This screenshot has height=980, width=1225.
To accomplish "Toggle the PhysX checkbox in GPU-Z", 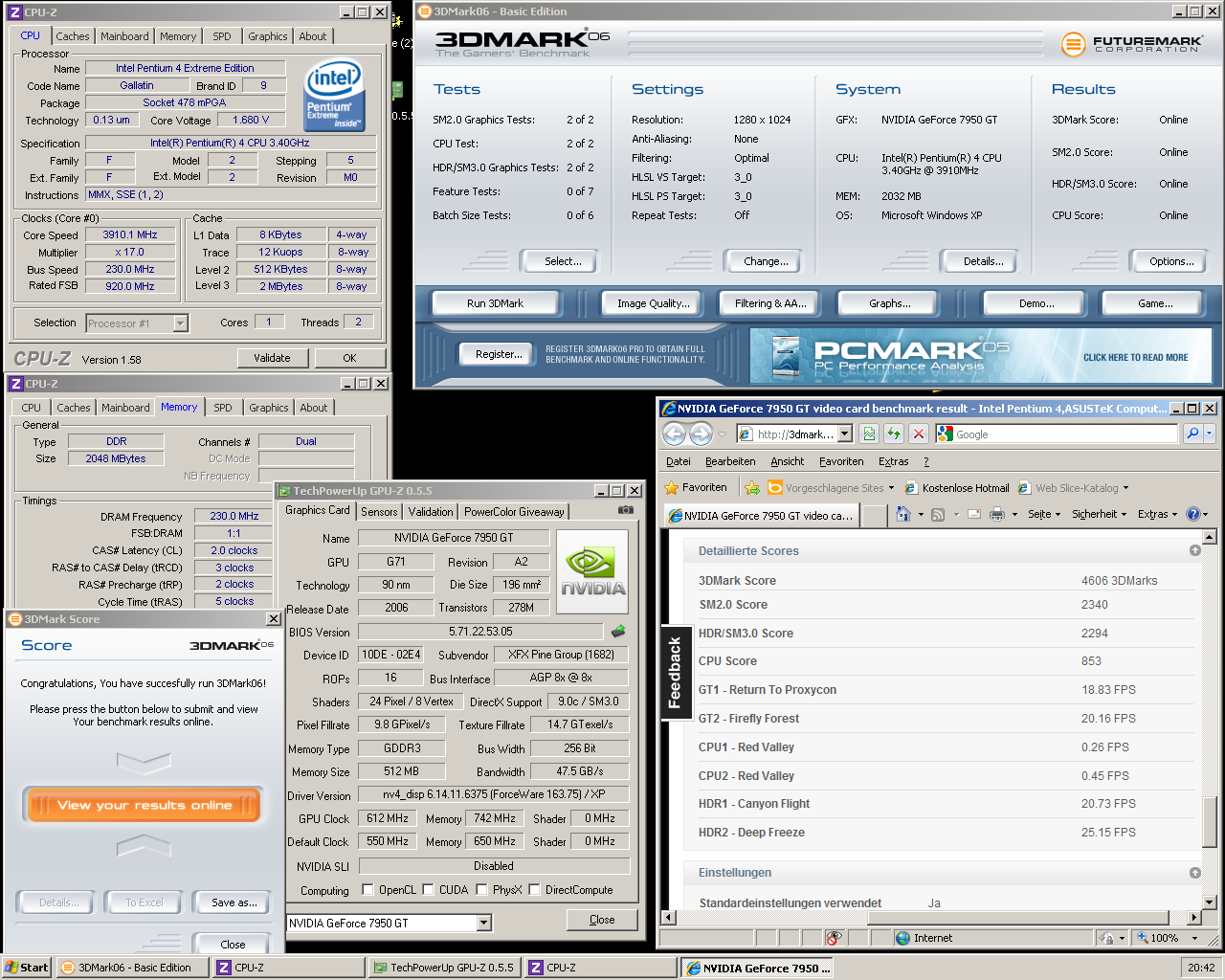I will [480, 889].
